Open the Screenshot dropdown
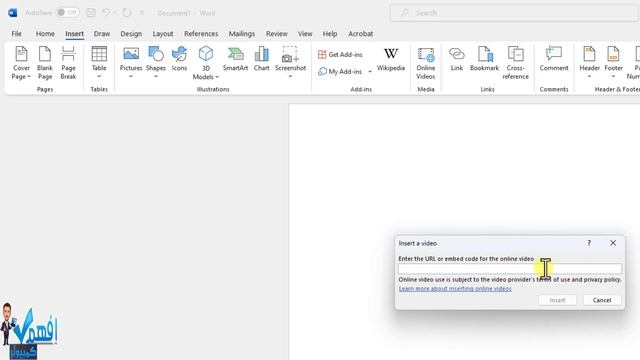 tap(290, 63)
